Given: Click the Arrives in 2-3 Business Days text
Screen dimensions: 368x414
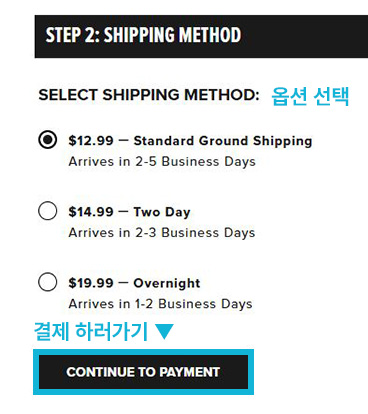Looking at the screenshot, I should point(162,233).
